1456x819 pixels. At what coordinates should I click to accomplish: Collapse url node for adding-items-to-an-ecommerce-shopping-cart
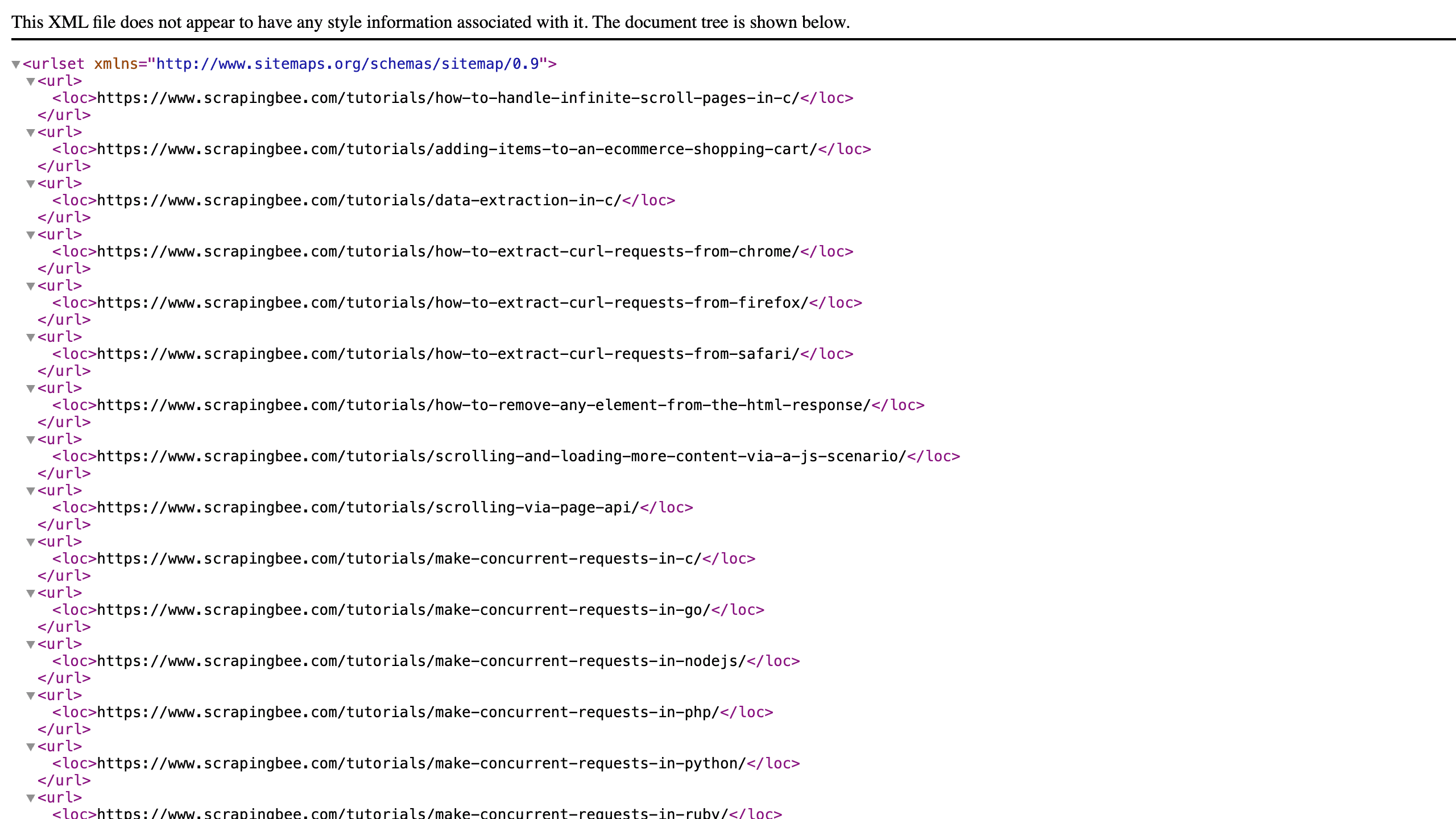(31, 133)
